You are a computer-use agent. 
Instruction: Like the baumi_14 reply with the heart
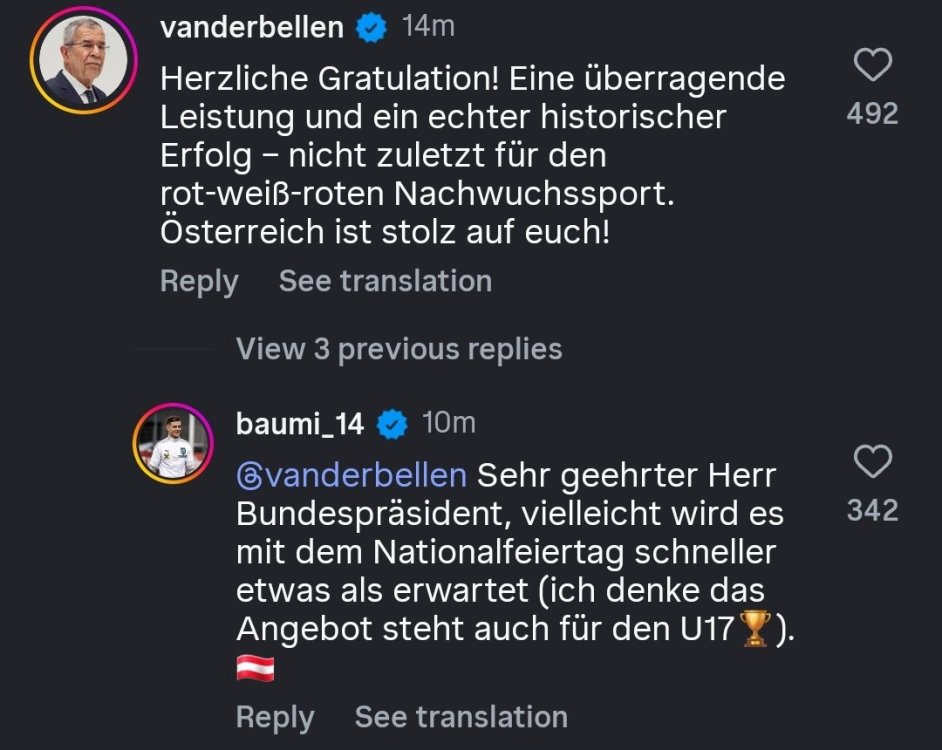[873, 463]
